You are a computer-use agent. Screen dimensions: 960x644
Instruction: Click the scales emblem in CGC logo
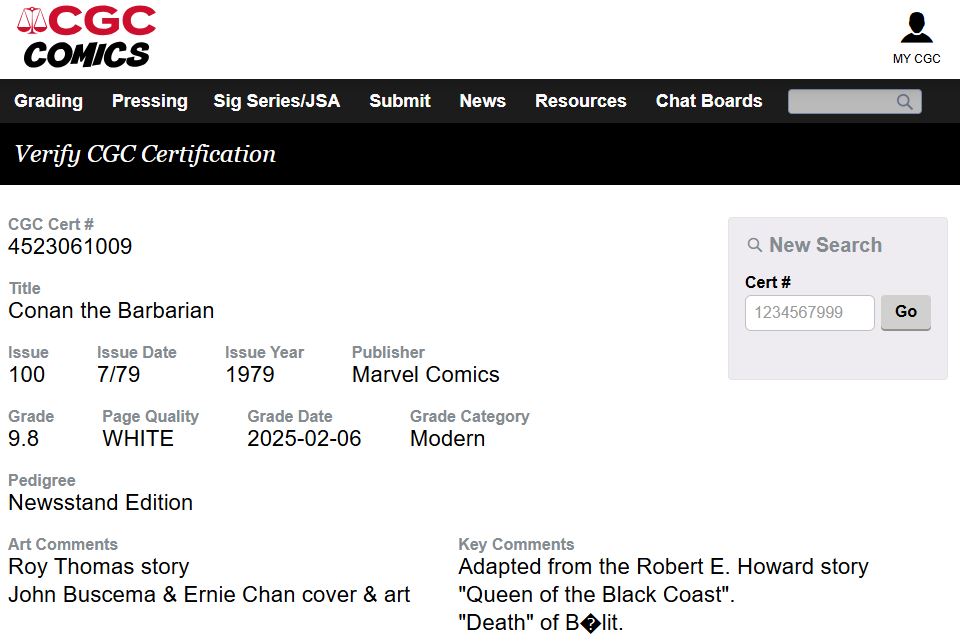[x=32, y=20]
